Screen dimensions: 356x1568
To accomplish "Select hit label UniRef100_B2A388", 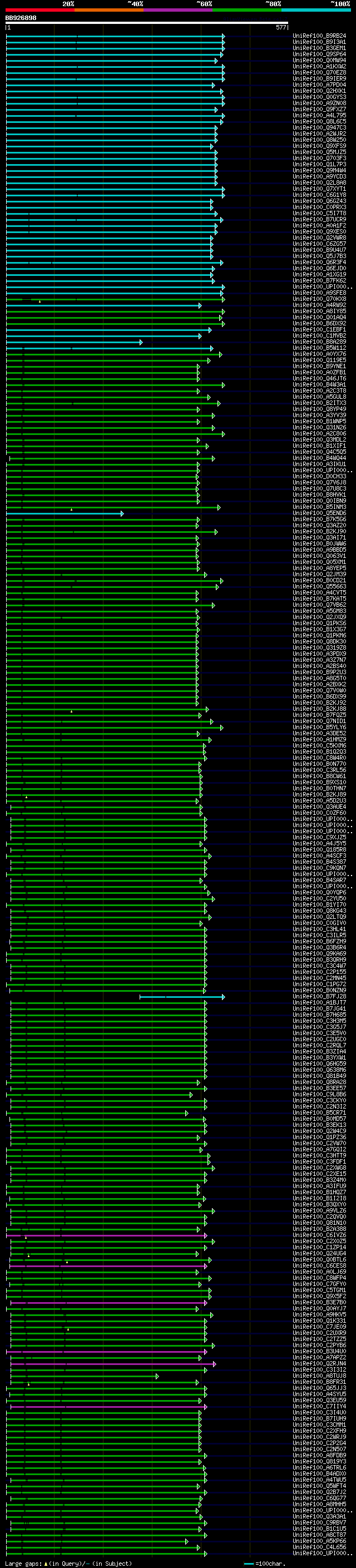I will pos(319,1229).
